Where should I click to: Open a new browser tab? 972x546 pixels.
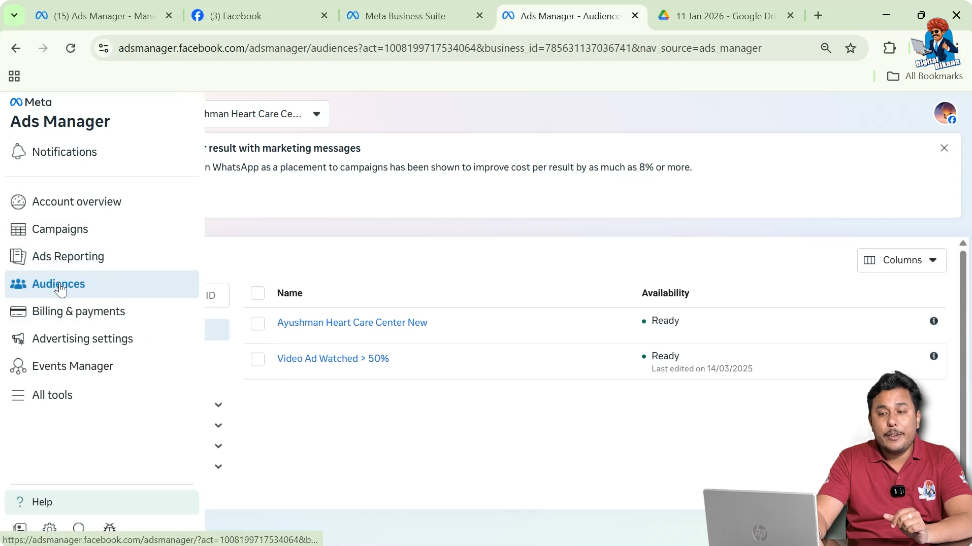pos(818,15)
